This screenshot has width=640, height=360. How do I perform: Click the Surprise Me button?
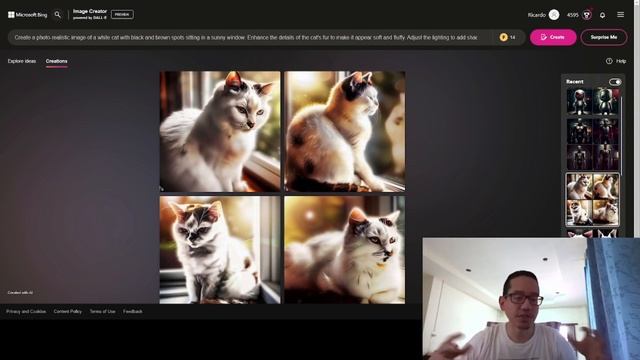pos(604,37)
